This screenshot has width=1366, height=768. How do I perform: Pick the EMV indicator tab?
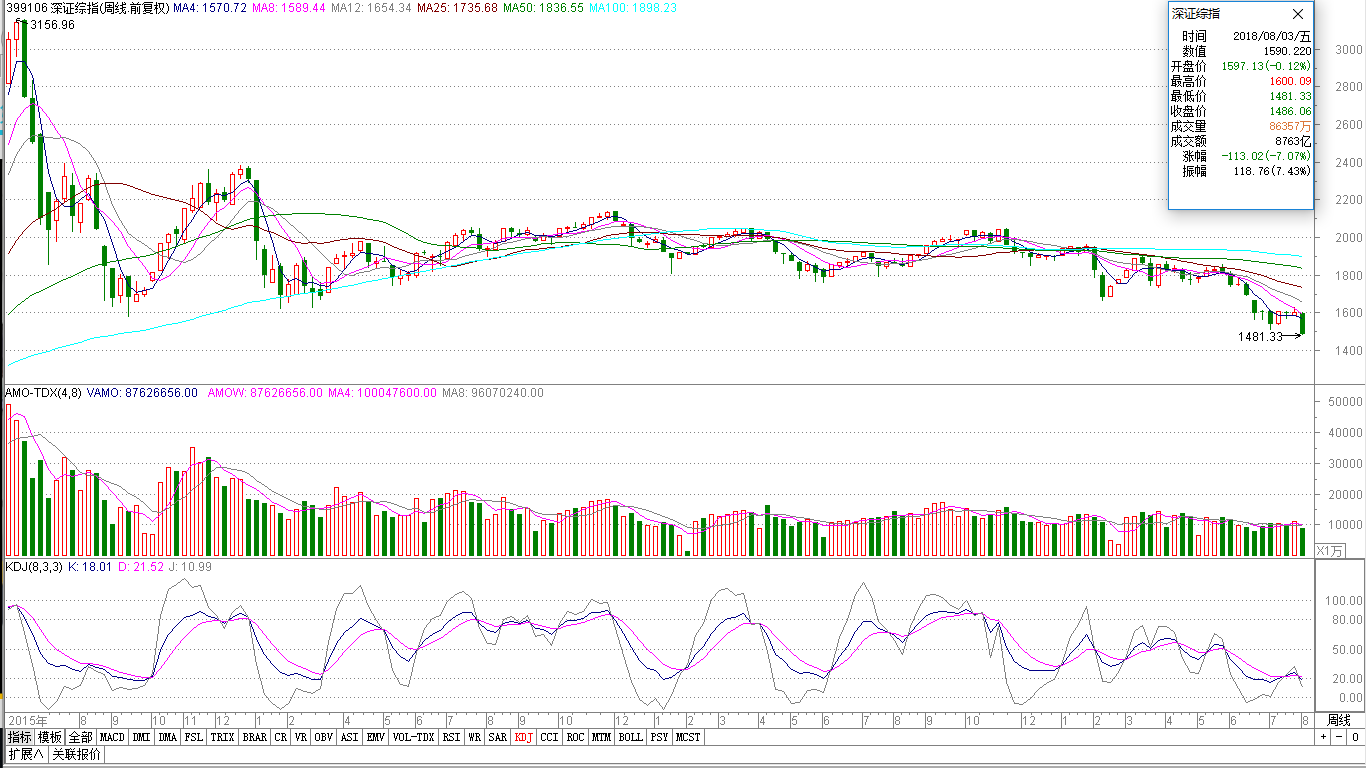click(375, 737)
